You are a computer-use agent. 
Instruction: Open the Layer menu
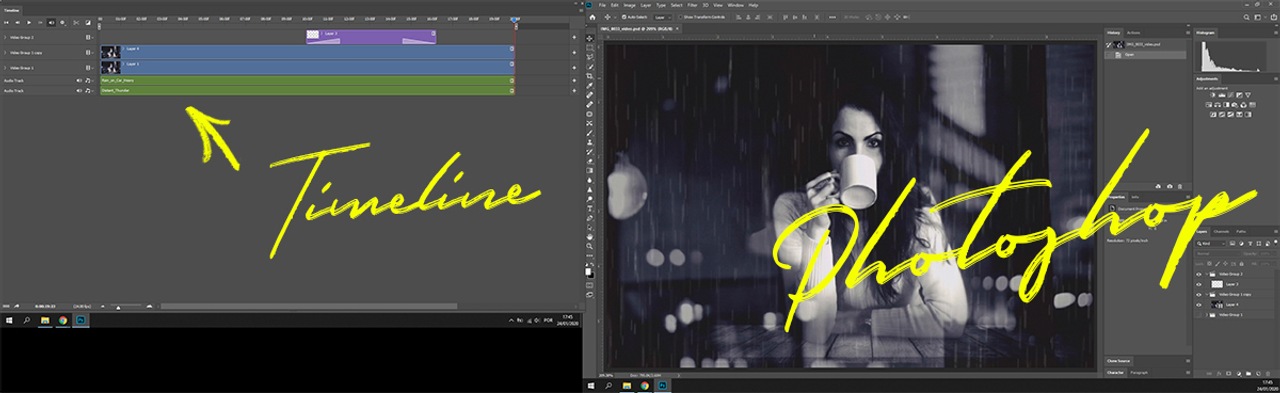click(646, 5)
